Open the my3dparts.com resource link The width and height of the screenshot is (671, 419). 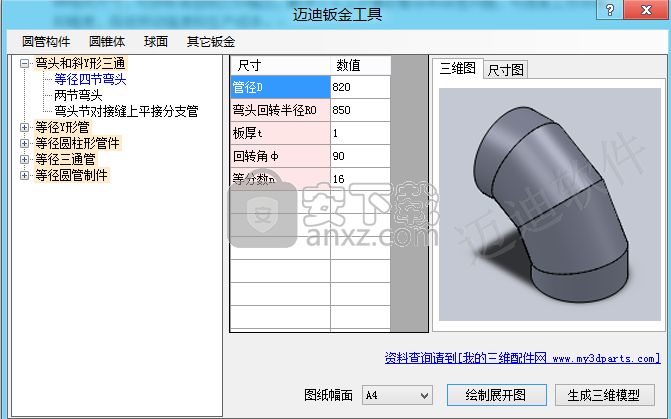pyautogui.click(x=522, y=358)
